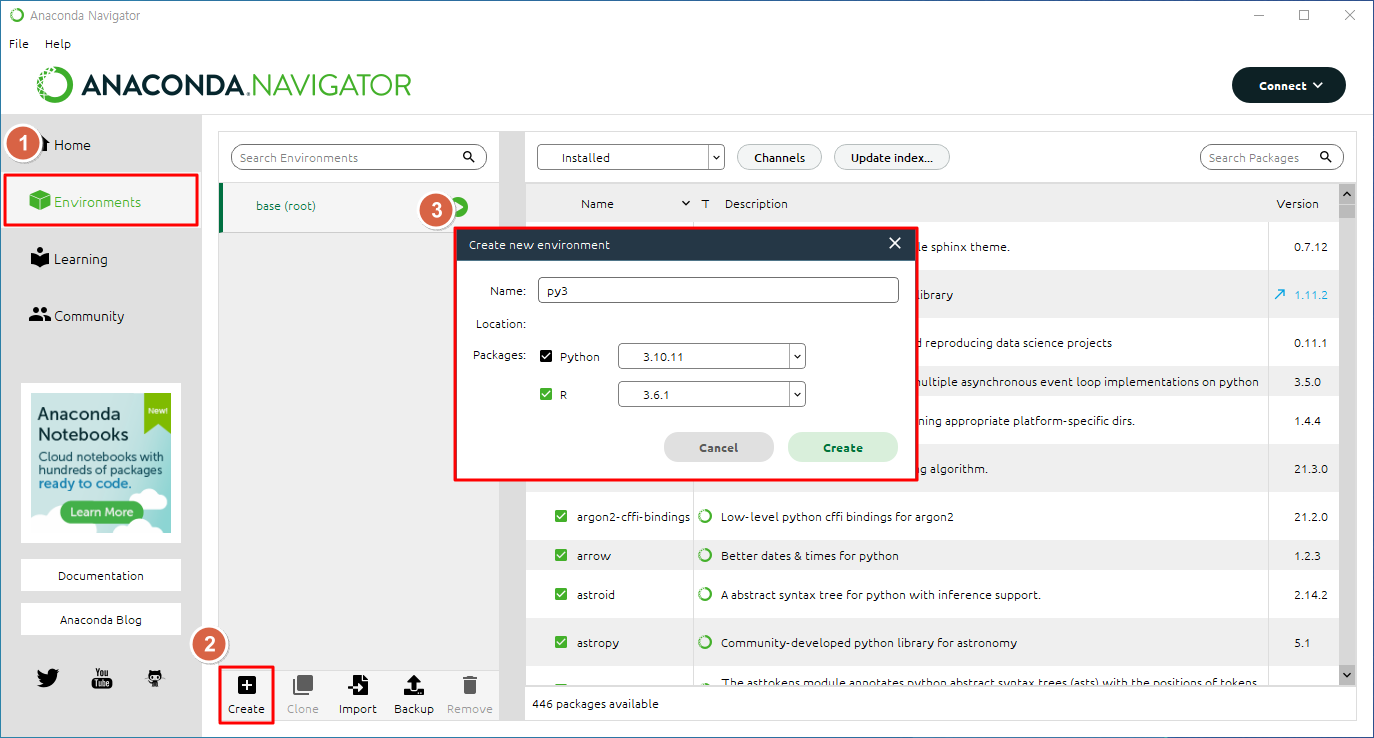Screen dimensions: 1374x738
Task: Open Anaconda's Twitter page icon
Action: (x=48, y=678)
